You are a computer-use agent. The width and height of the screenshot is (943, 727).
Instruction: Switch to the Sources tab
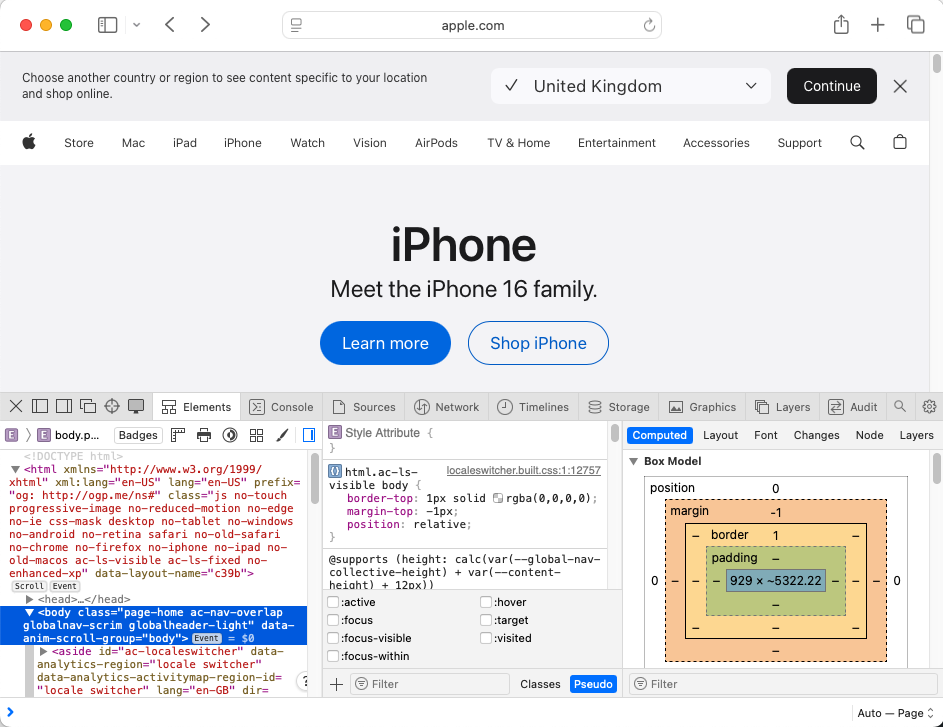point(364,407)
